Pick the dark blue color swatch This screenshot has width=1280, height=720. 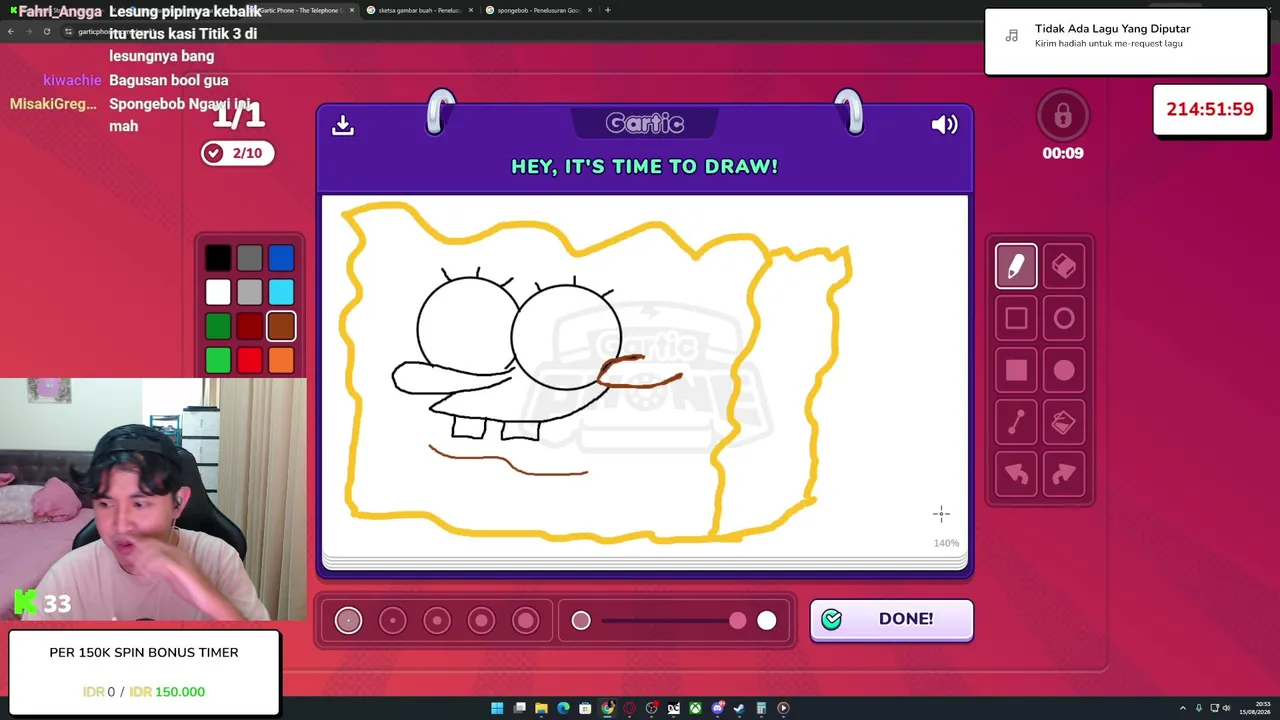click(281, 259)
